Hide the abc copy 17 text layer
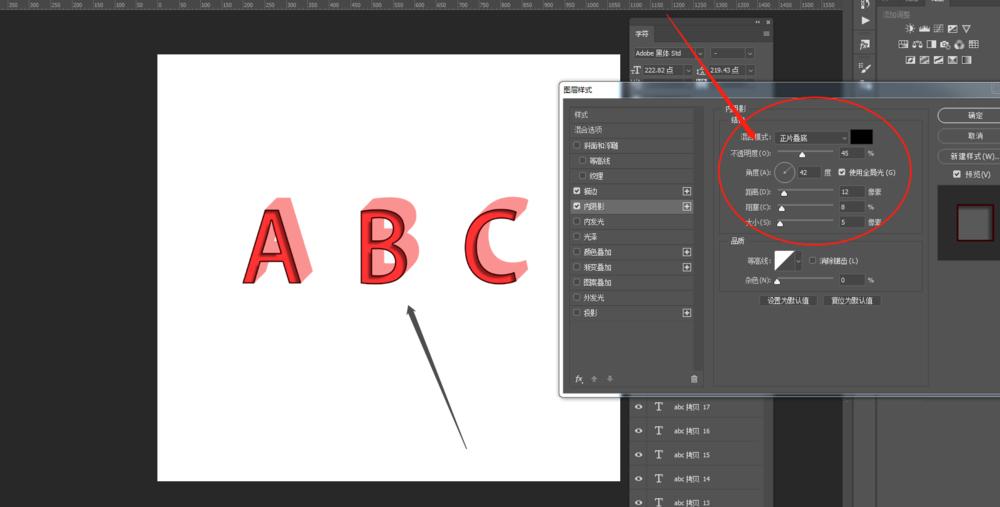1000x507 pixels. pos(638,406)
